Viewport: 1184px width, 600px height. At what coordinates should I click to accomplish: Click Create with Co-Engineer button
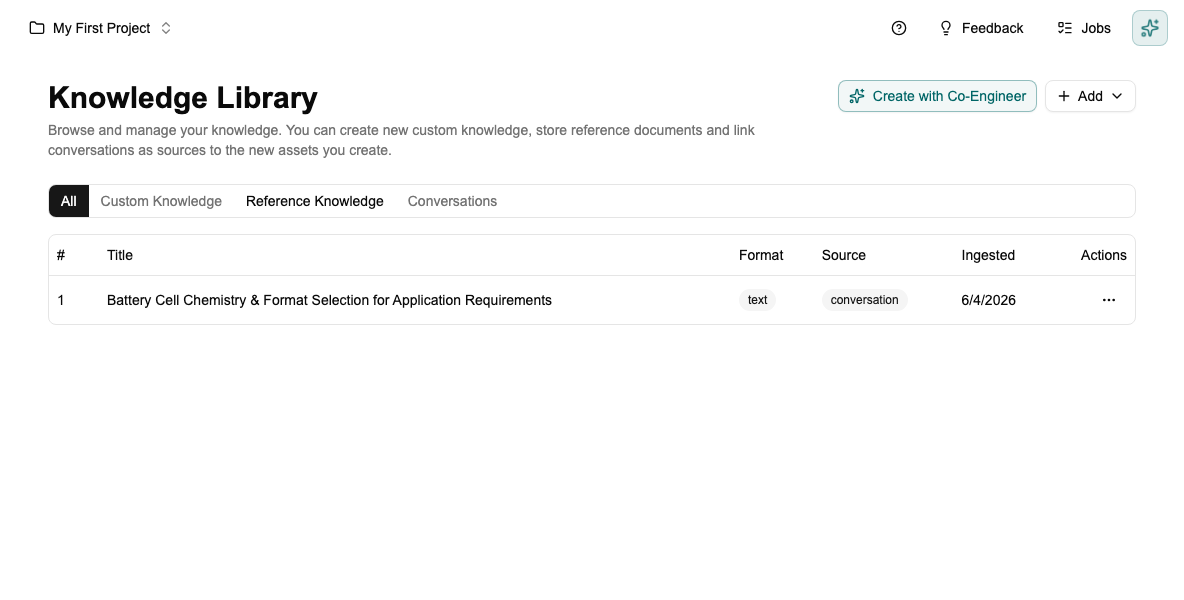point(937,96)
